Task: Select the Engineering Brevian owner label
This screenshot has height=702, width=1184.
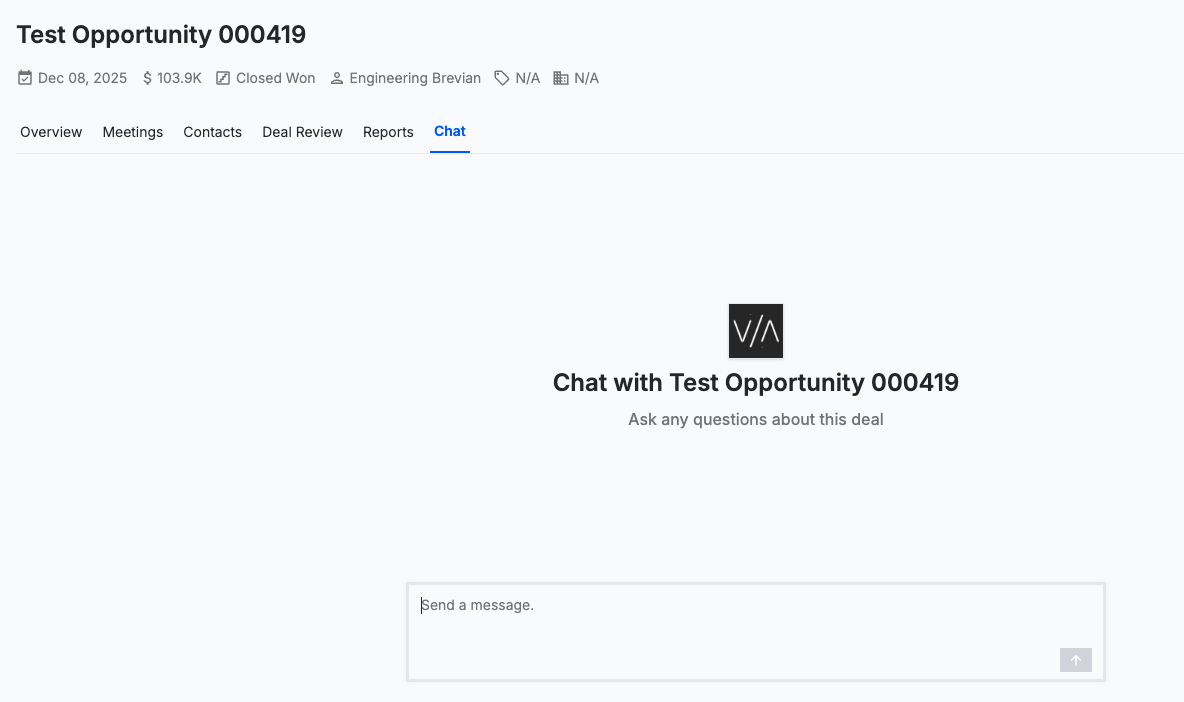Action: (415, 77)
